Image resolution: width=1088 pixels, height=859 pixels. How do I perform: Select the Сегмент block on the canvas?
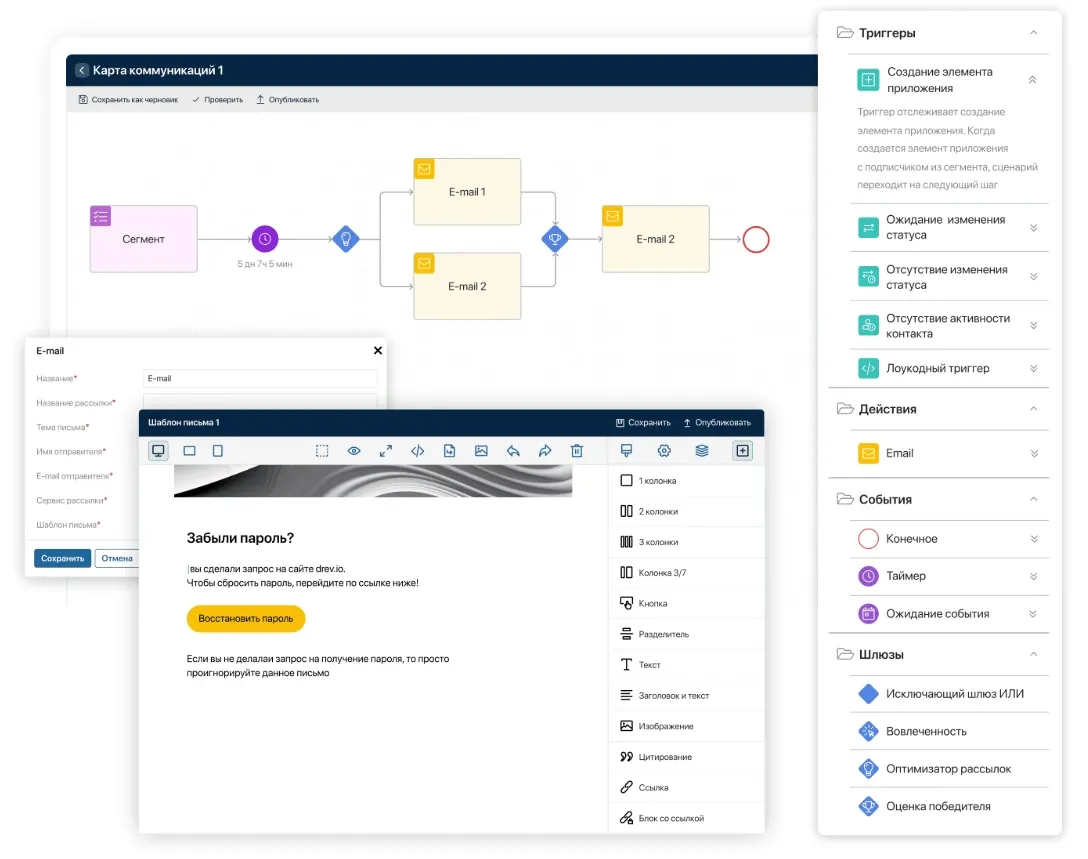point(144,239)
